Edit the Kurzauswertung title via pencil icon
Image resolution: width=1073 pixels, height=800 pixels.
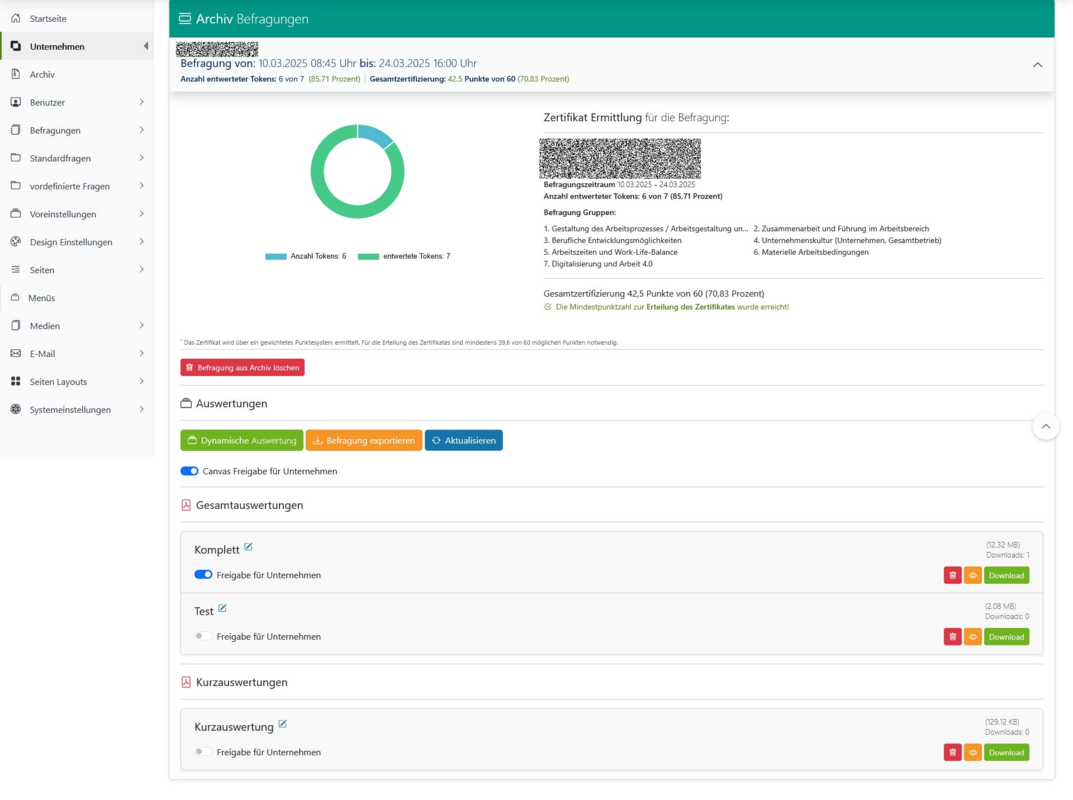(x=283, y=724)
